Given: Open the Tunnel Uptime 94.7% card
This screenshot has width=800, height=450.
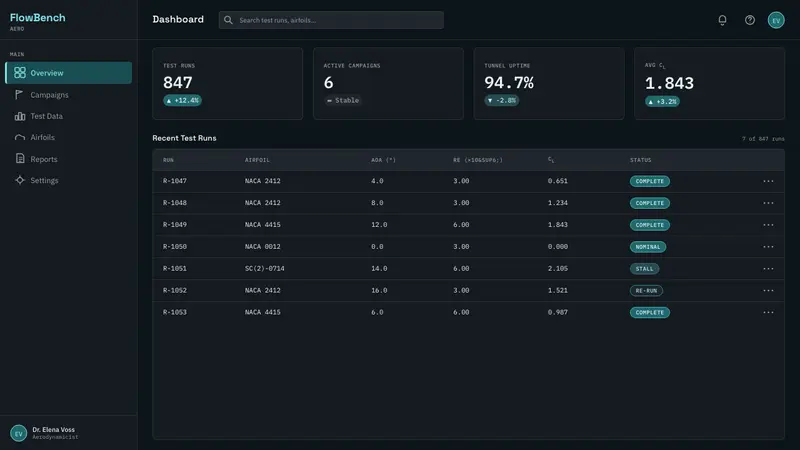Looking at the screenshot, I should (549, 84).
